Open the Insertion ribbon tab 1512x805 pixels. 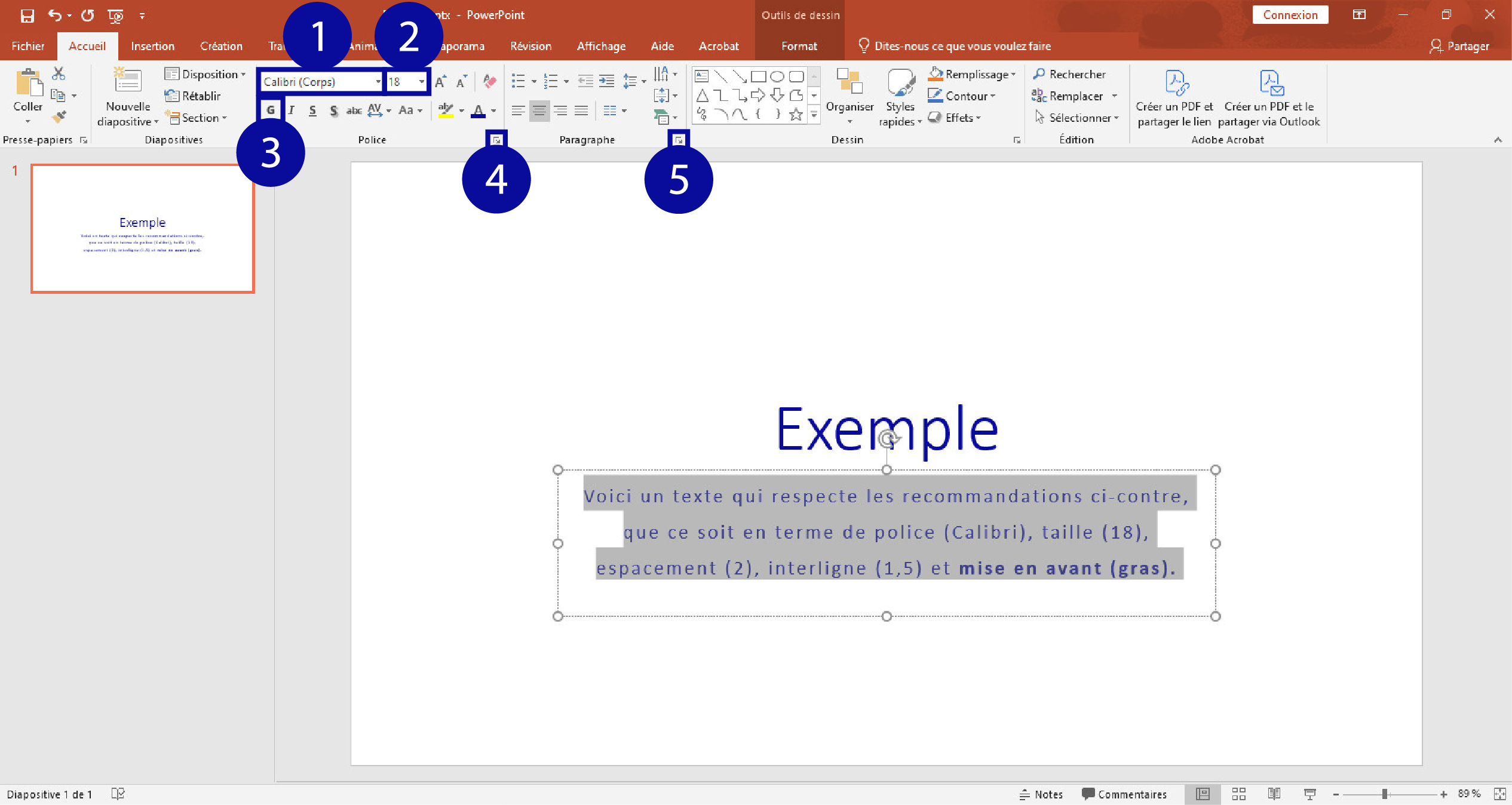click(x=152, y=46)
